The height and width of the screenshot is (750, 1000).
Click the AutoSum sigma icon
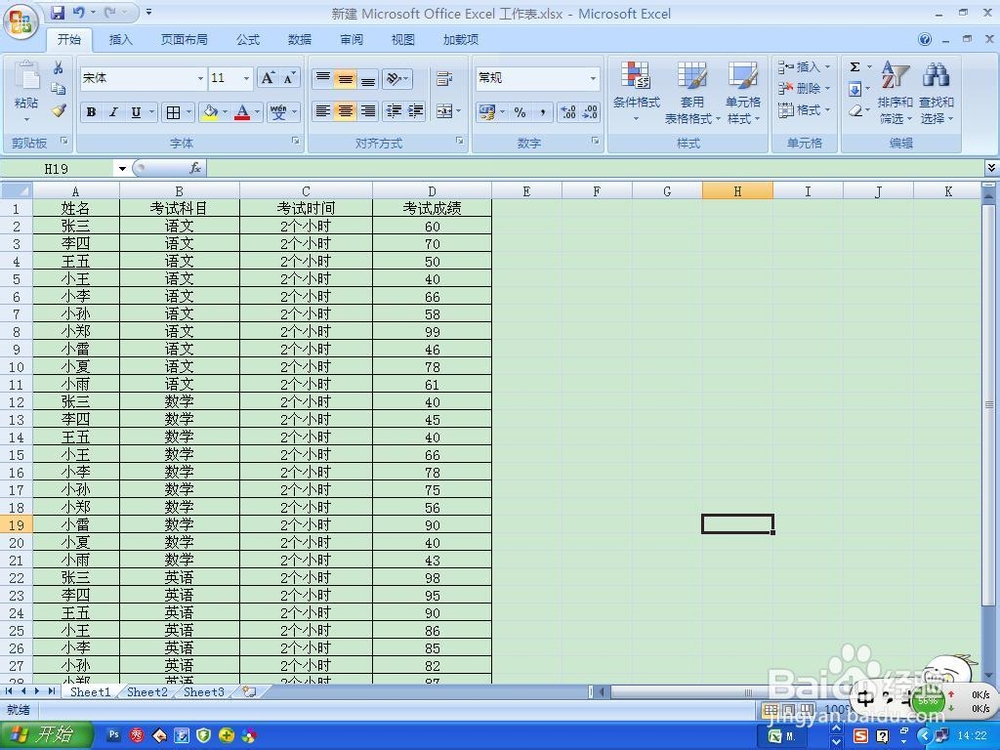point(855,66)
